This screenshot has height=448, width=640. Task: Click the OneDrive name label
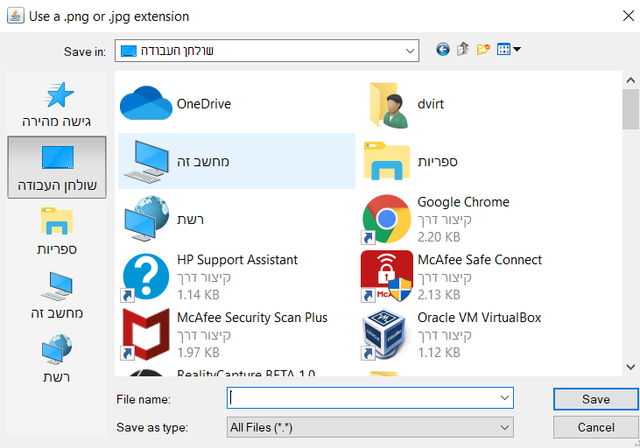pos(204,104)
